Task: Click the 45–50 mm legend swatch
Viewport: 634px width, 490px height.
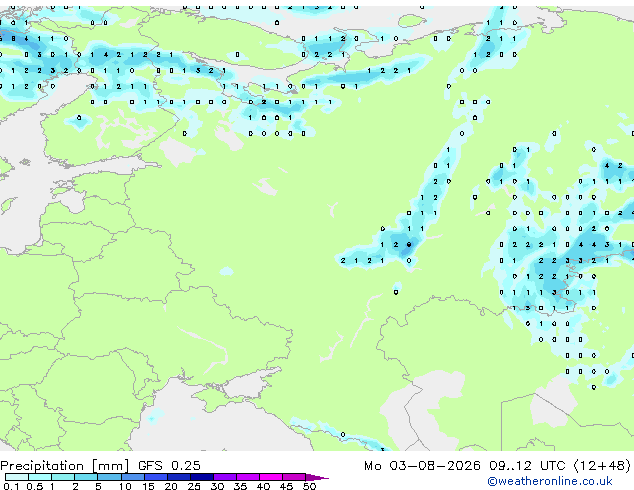Action: click(x=294, y=477)
